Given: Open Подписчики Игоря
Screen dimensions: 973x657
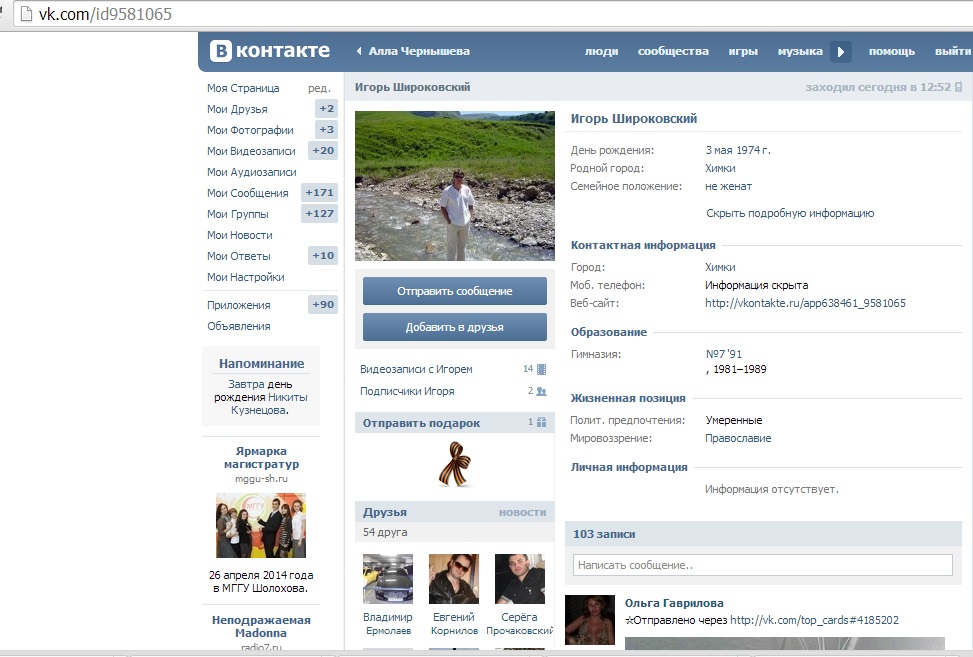Looking at the screenshot, I should coord(407,391).
